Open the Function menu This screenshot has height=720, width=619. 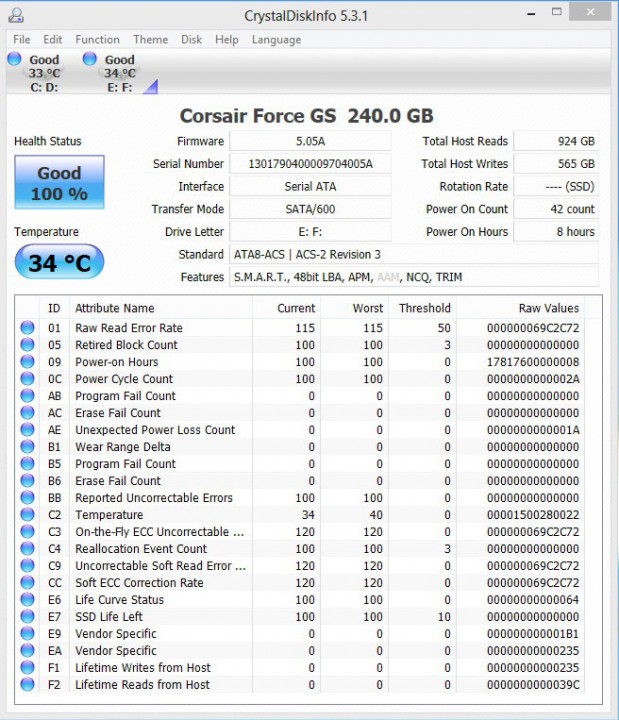click(x=97, y=39)
